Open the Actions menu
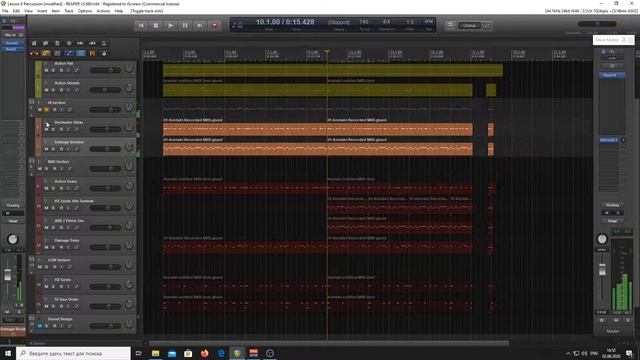The height and width of the screenshot is (360, 640). 103,11
